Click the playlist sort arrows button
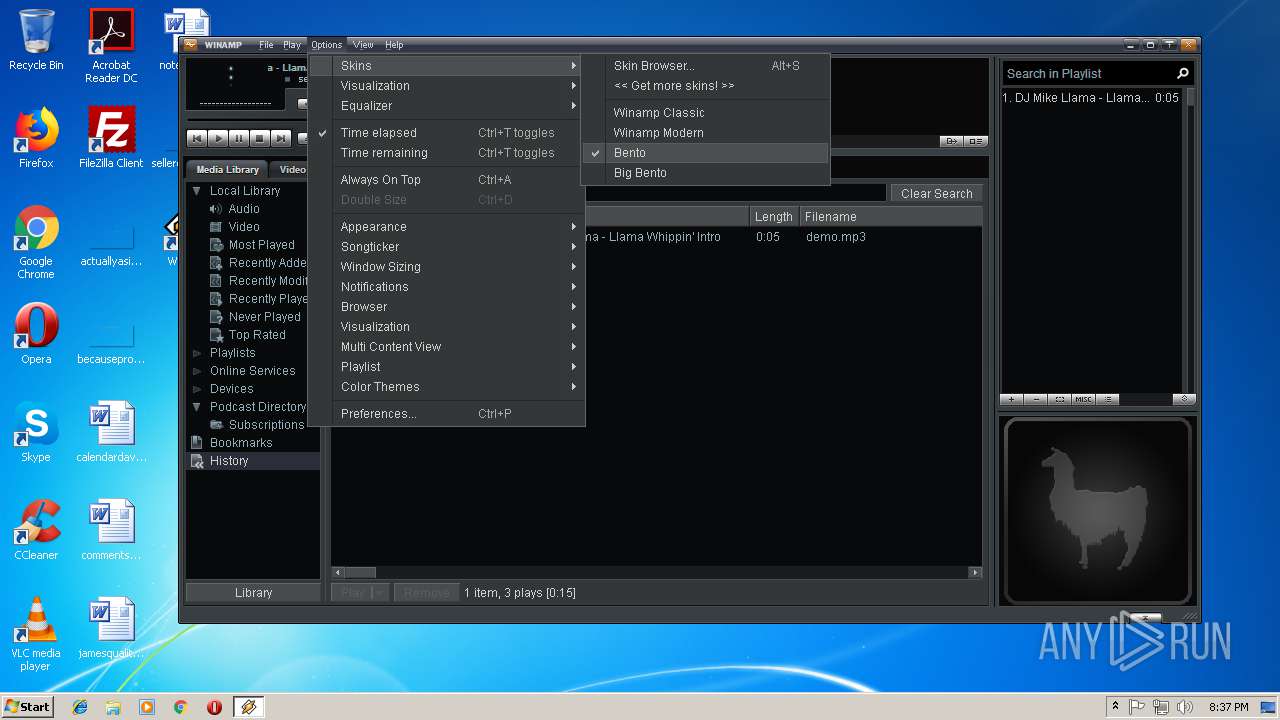 tap(1184, 399)
